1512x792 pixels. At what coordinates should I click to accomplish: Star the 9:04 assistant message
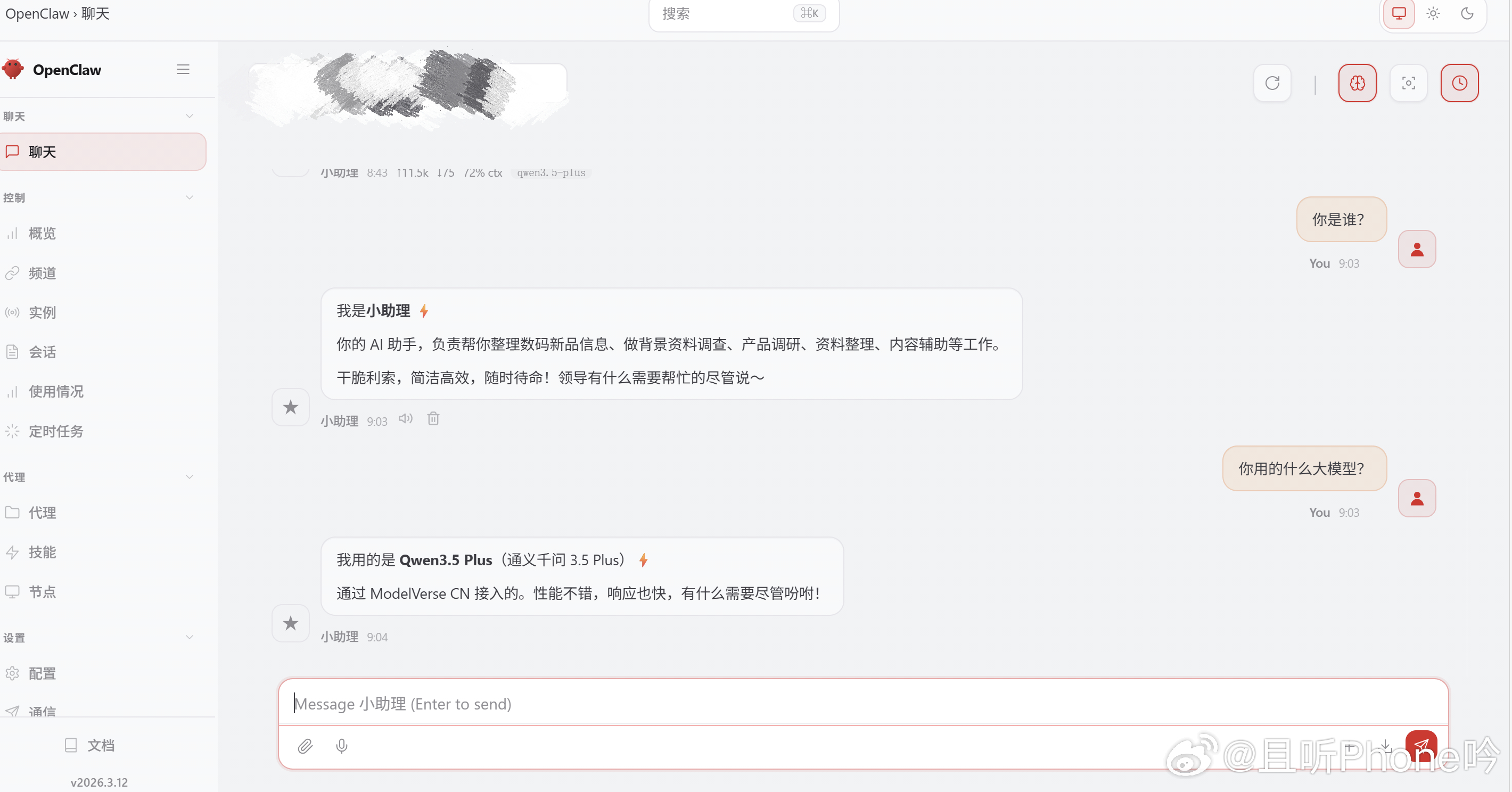(x=290, y=623)
